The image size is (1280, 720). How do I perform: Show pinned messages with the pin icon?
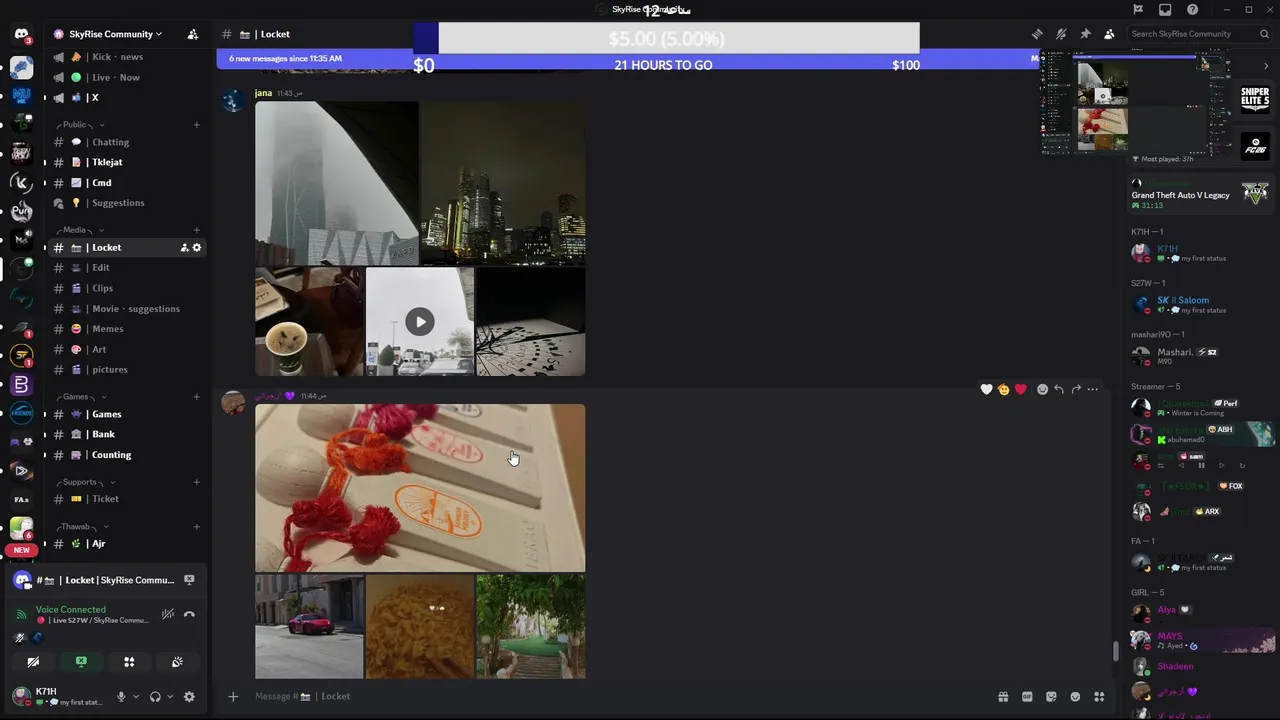1085,34
